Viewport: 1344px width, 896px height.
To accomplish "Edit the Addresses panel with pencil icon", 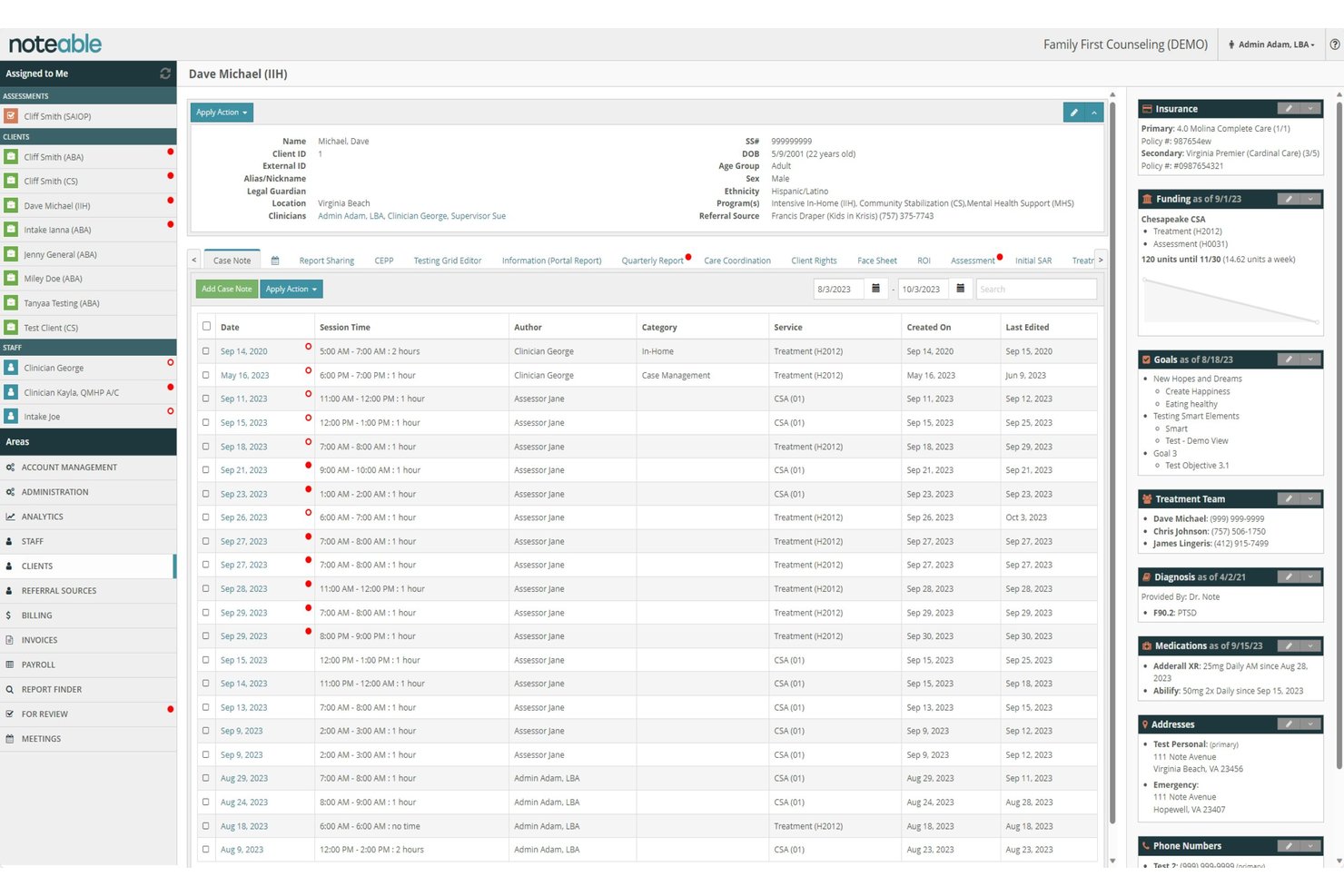I will click(x=1288, y=724).
